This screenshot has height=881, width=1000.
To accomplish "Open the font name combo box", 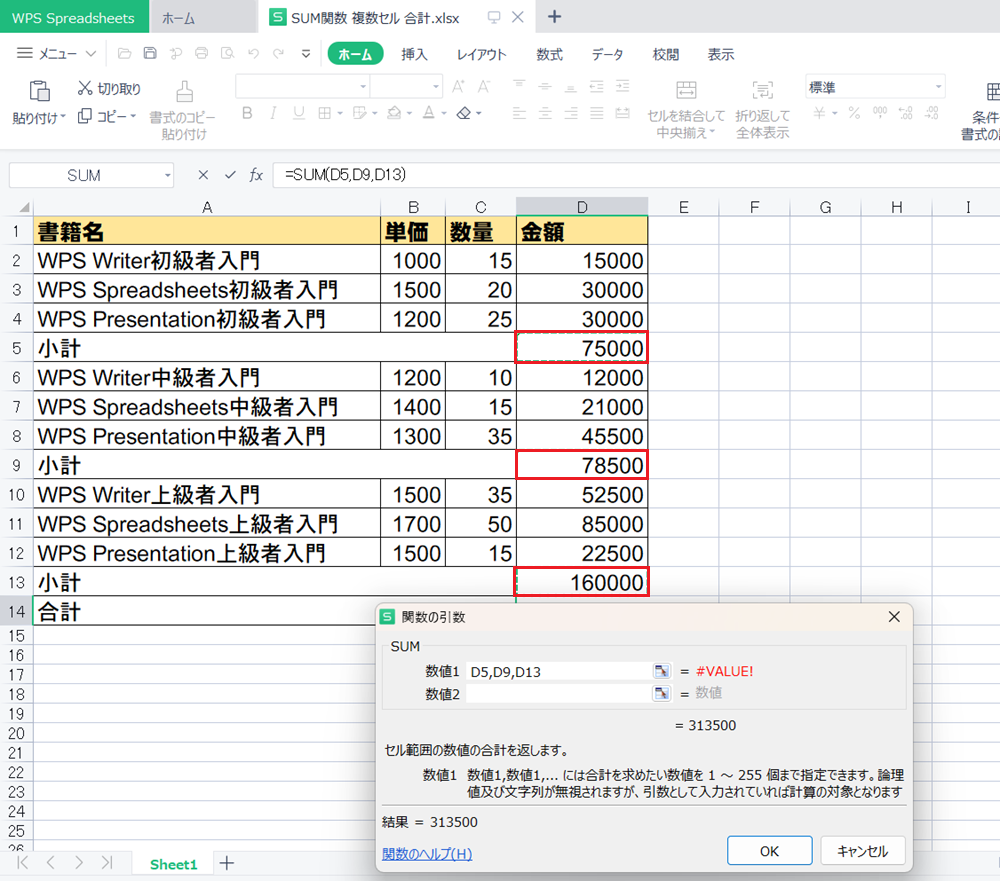I will (302, 86).
